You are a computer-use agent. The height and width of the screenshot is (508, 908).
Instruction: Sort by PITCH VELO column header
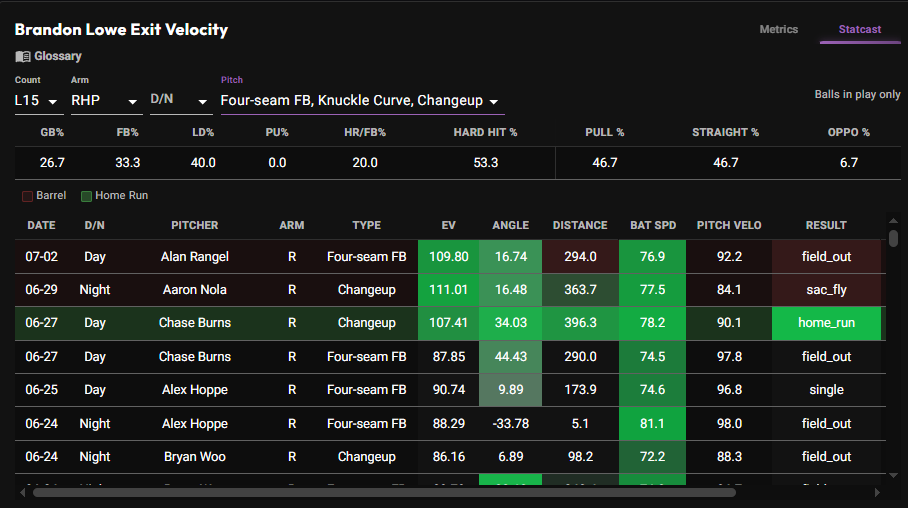point(728,225)
